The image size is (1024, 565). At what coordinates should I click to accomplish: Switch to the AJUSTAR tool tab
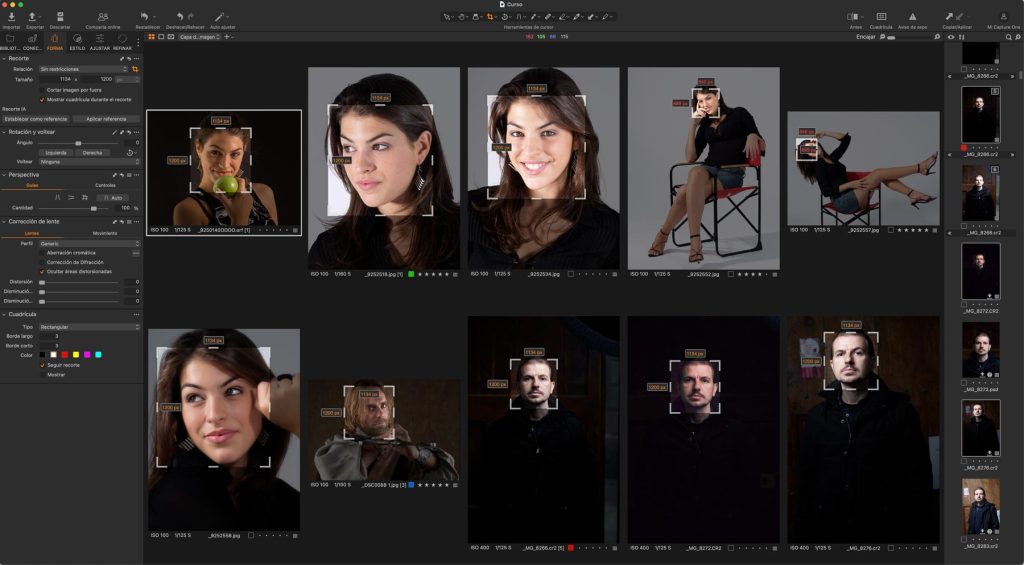(99, 42)
